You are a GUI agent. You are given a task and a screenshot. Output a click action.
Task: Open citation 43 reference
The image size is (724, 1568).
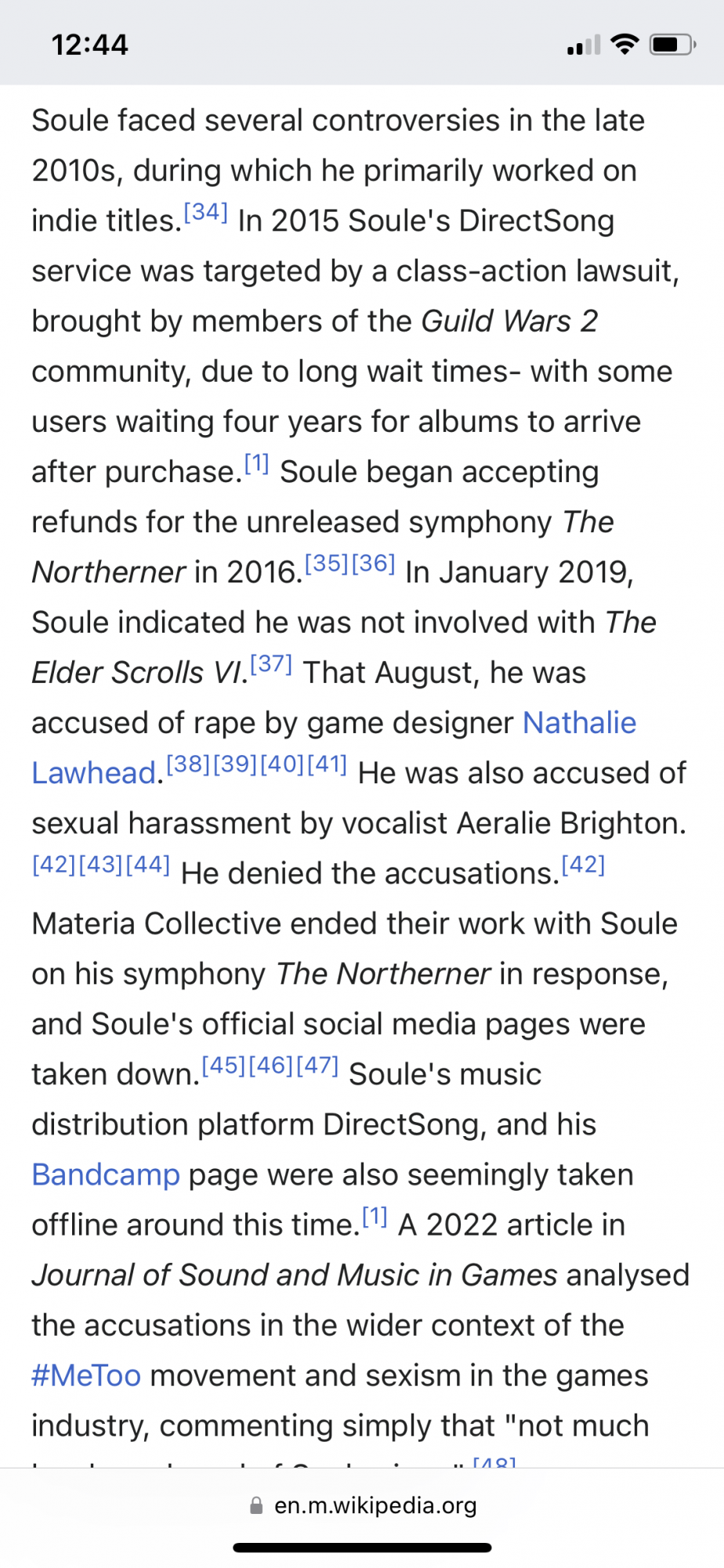click(101, 865)
